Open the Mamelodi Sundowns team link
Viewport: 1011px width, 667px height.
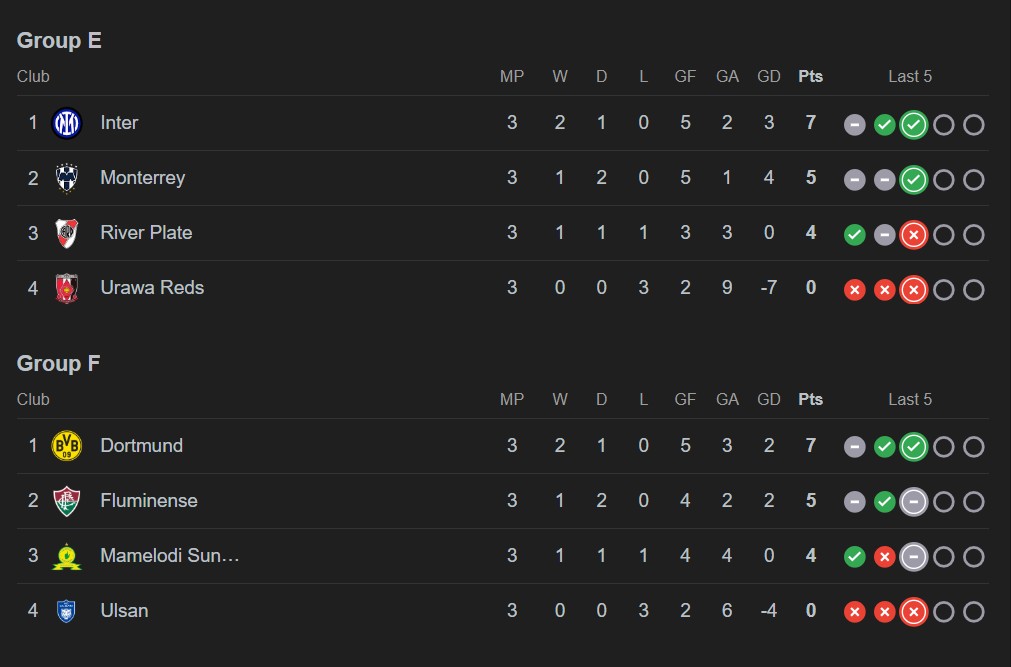click(170, 556)
